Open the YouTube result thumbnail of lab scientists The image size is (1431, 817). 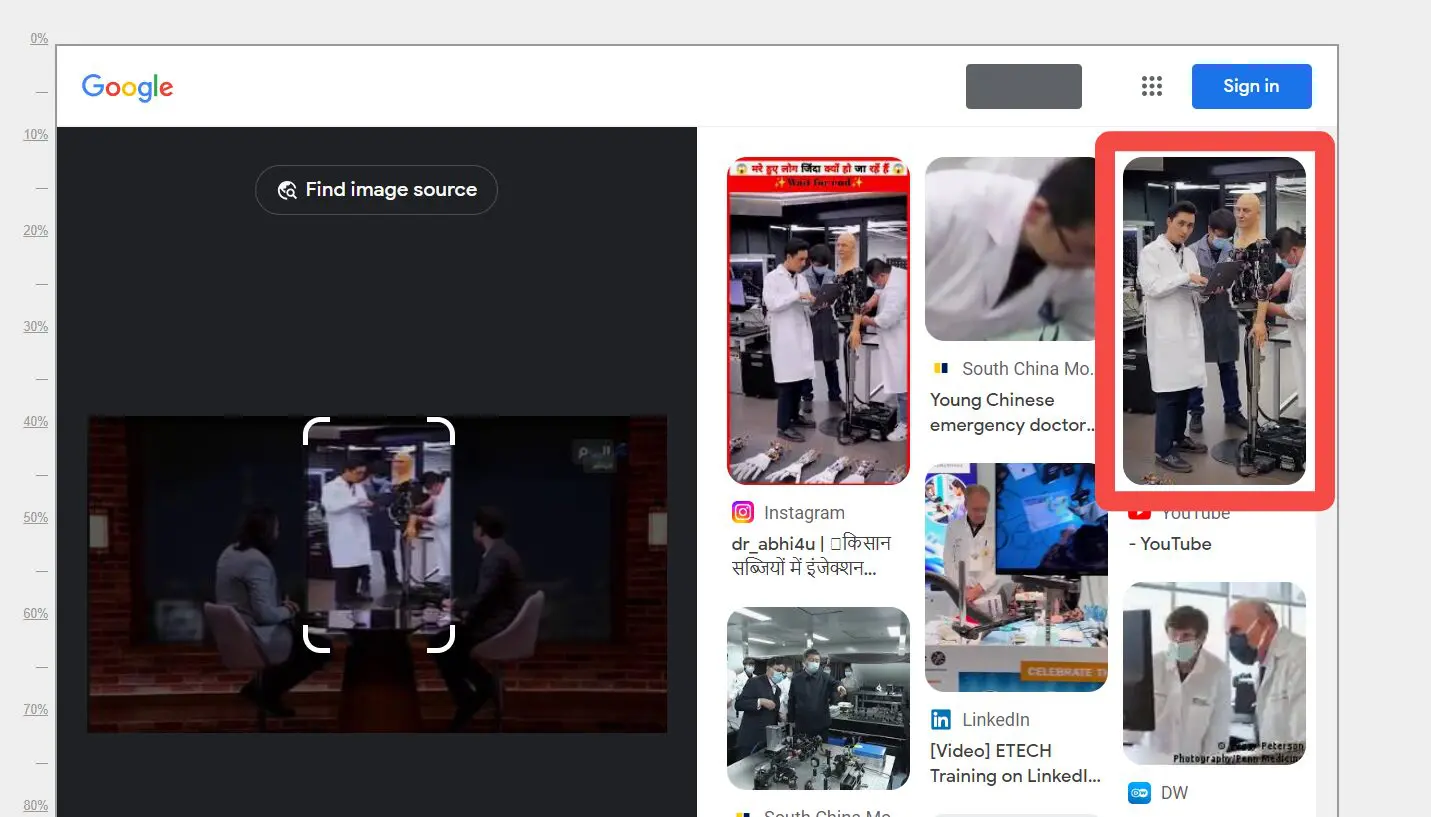pyautogui.click(x=1214, y=321)
